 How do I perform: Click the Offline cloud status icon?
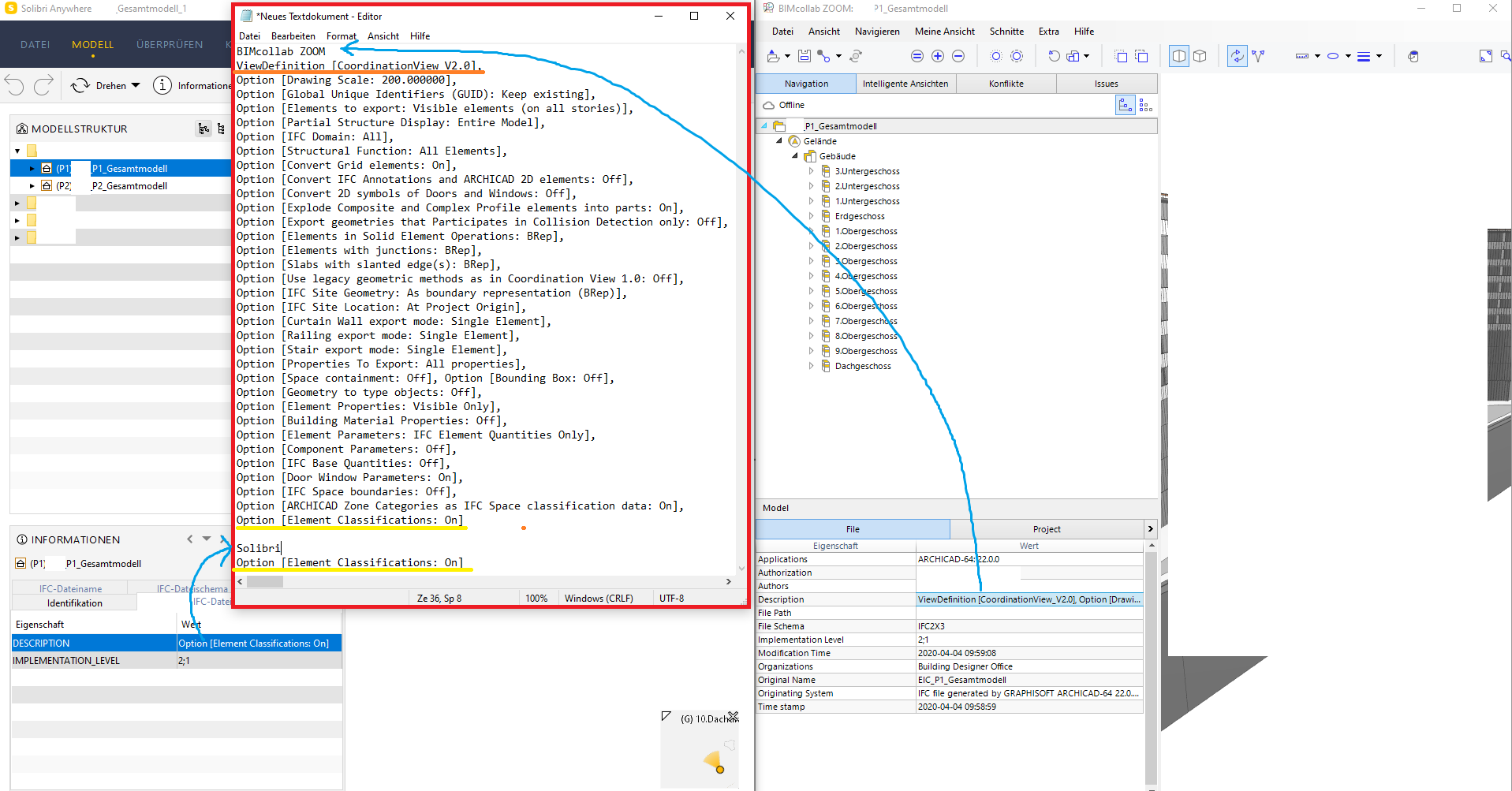click(768, 105)
